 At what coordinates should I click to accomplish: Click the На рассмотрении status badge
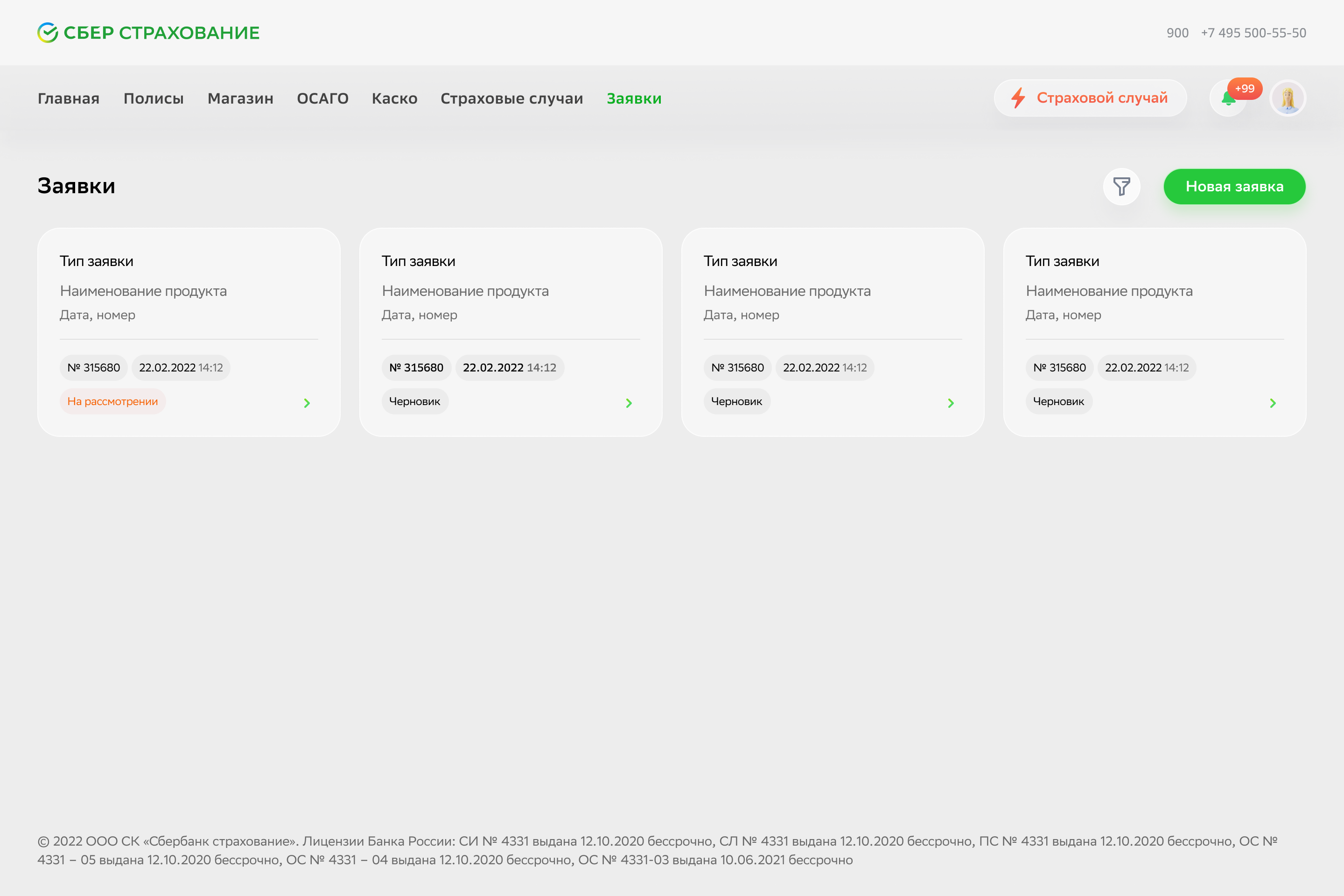click(x=112, y=401)
